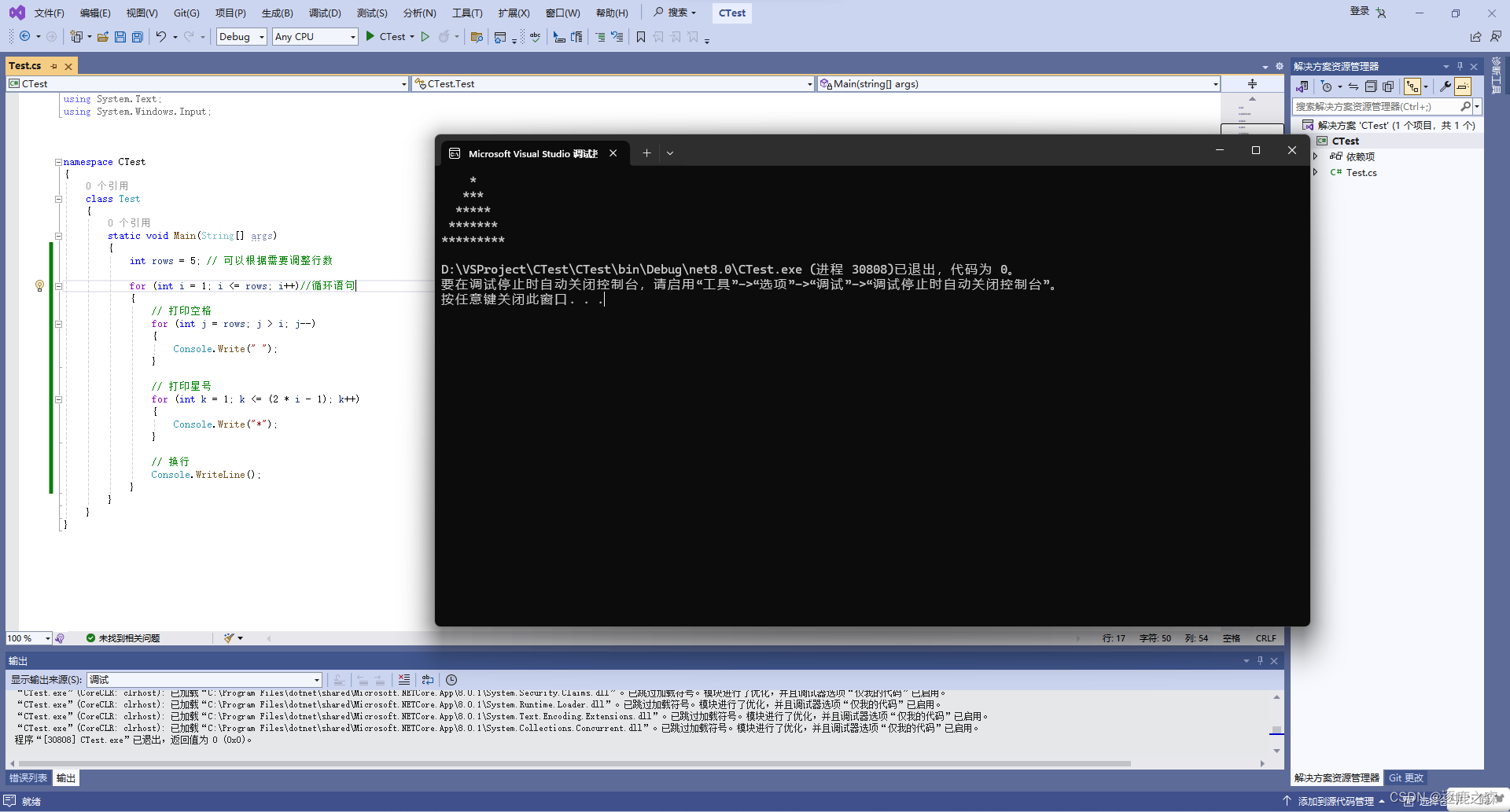The width and height of the screenshot is (1510, 812).
Task: Click the Undo arrow icon
Action: pos(161,37)
